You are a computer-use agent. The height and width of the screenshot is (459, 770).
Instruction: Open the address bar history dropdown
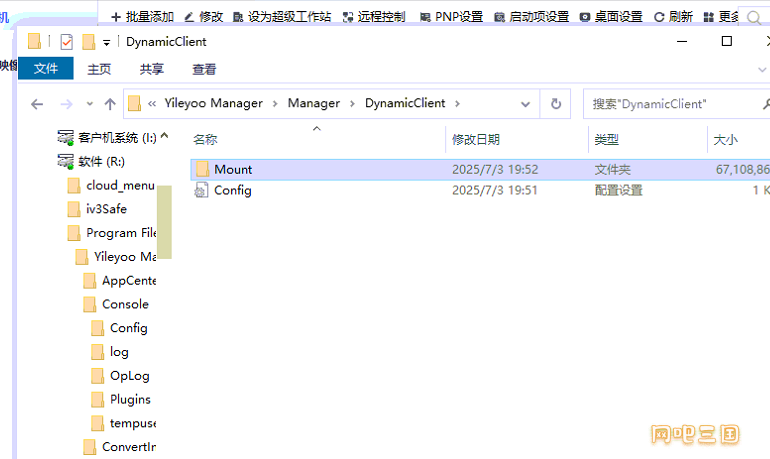[525, 104]
